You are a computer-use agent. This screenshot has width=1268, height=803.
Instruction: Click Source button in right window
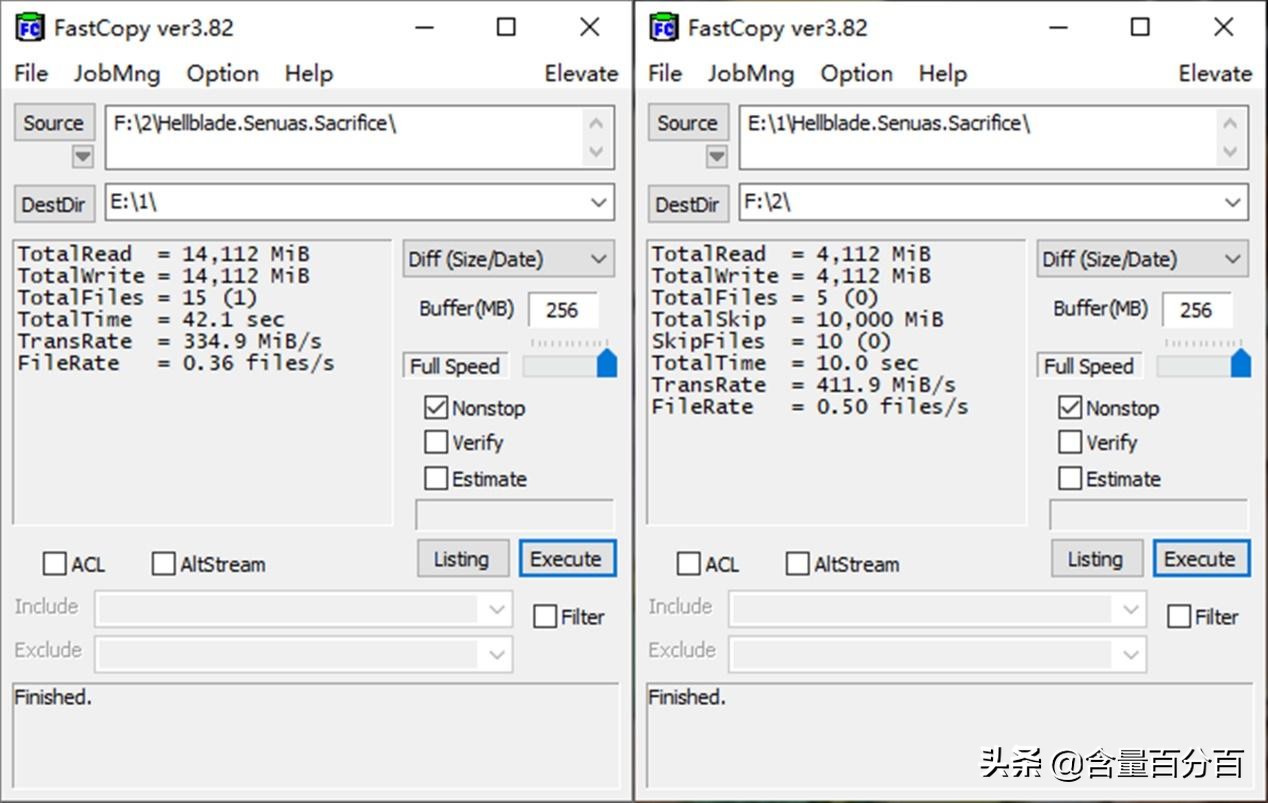(x=688, y=123)
